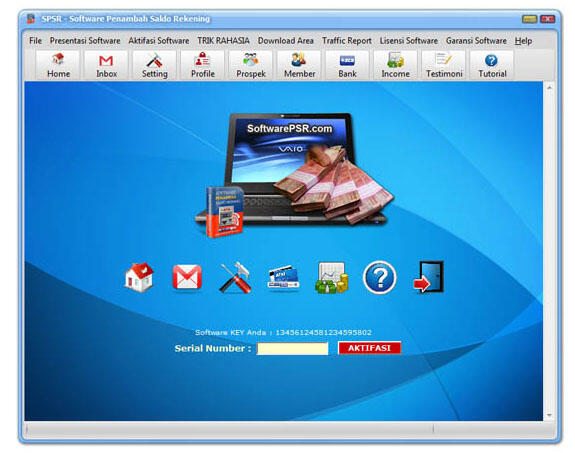Open the Member toolbar icon
Viewport: 575px width, 453px height.
coord(299,65)
